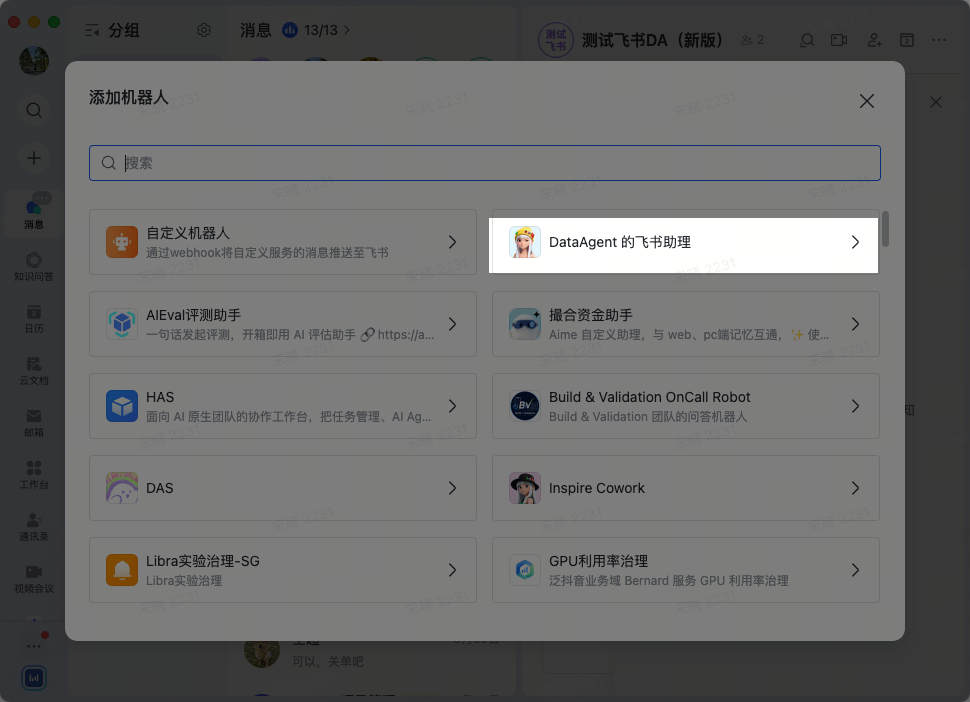Click Libra实验治理 subtitle text
This screenshot has width=970, height=702.
tap(184, 581)
